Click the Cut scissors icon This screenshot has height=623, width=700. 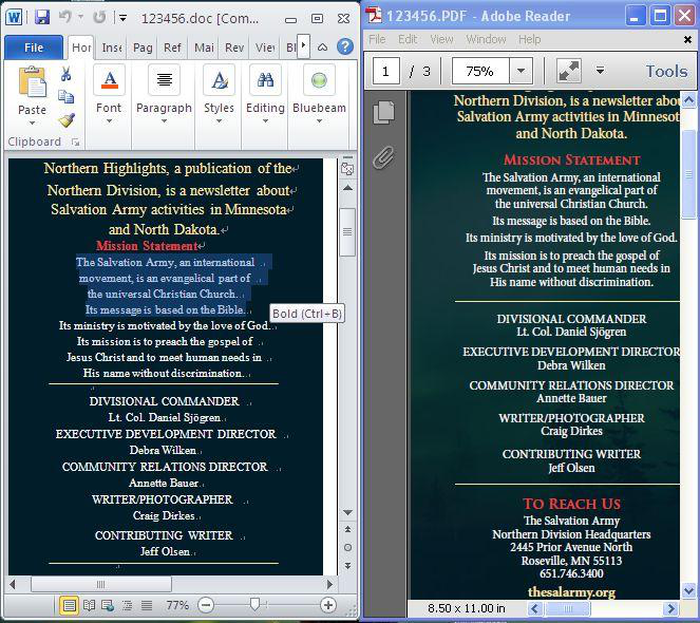coord(66,74)
